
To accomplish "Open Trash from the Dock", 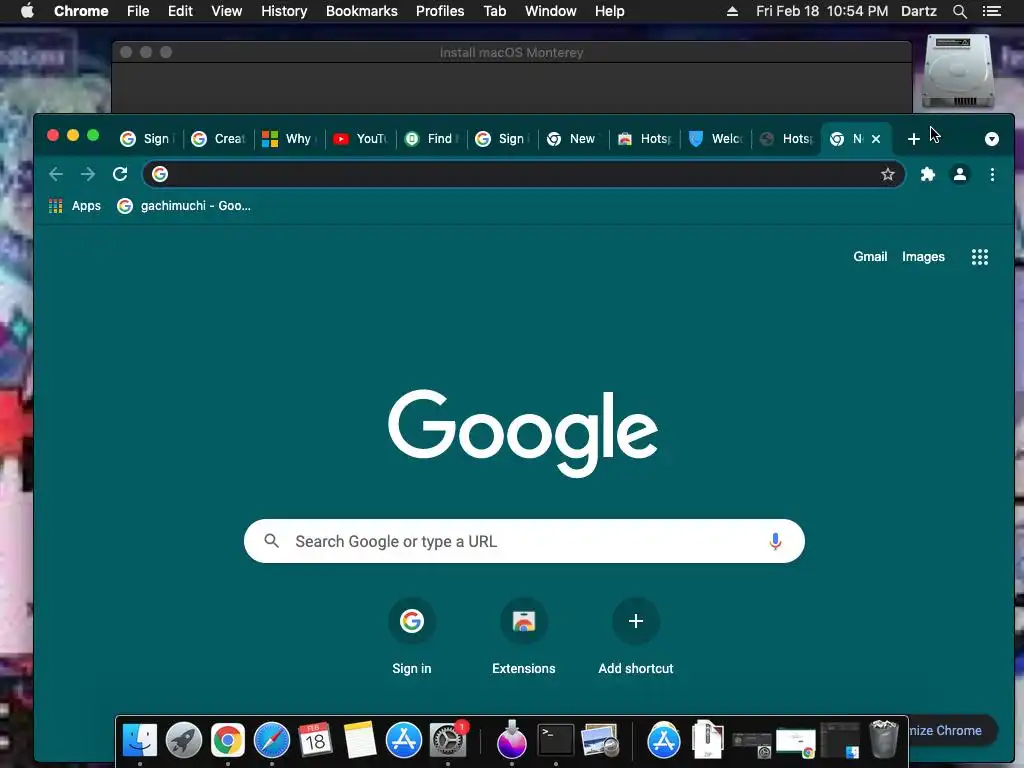I will click(x=884, y=739).
